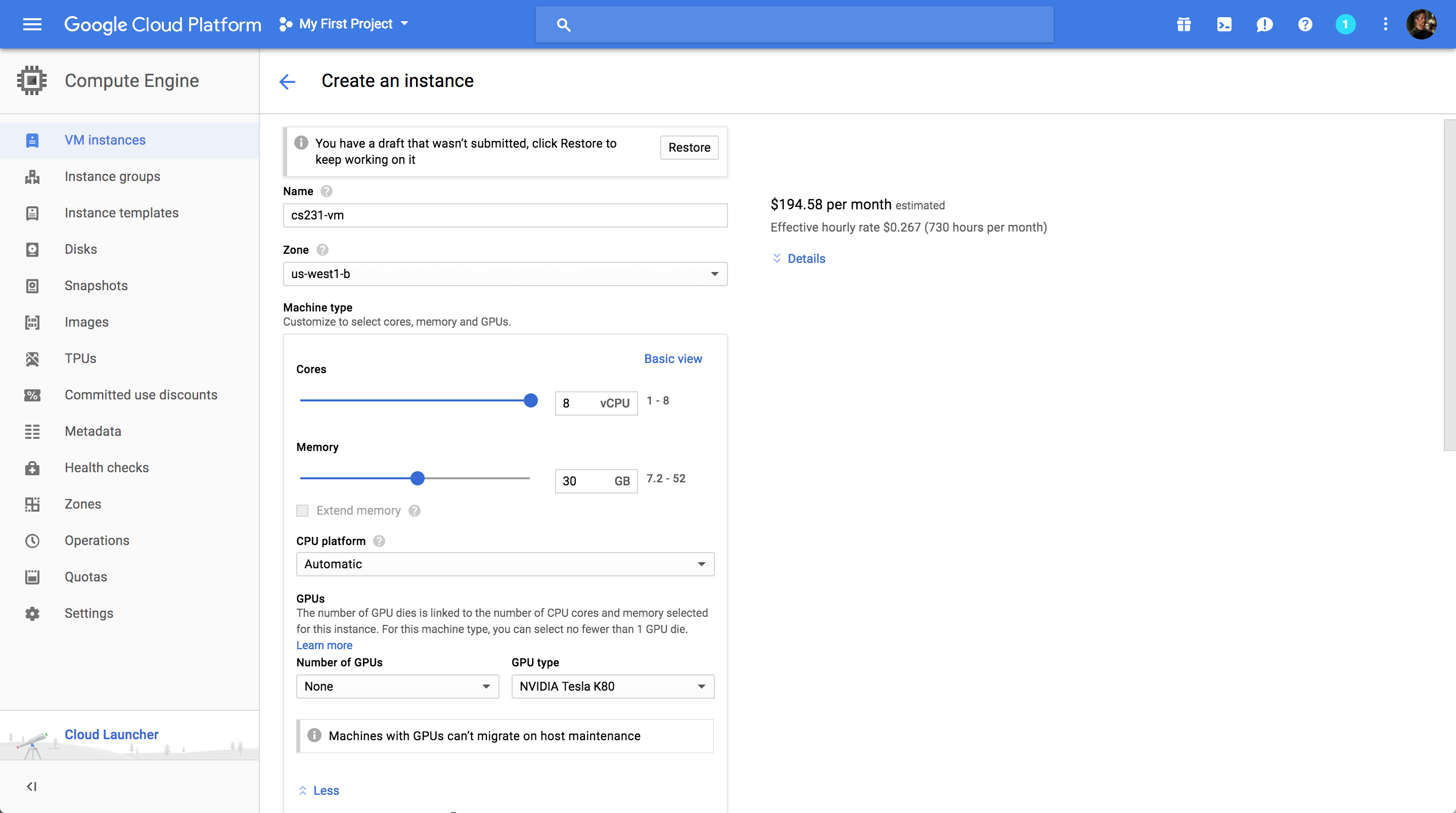Viewport: 1456px width, 813px height.
Task: Click the Snapshots sidebar icon
Action: [32, 286]
